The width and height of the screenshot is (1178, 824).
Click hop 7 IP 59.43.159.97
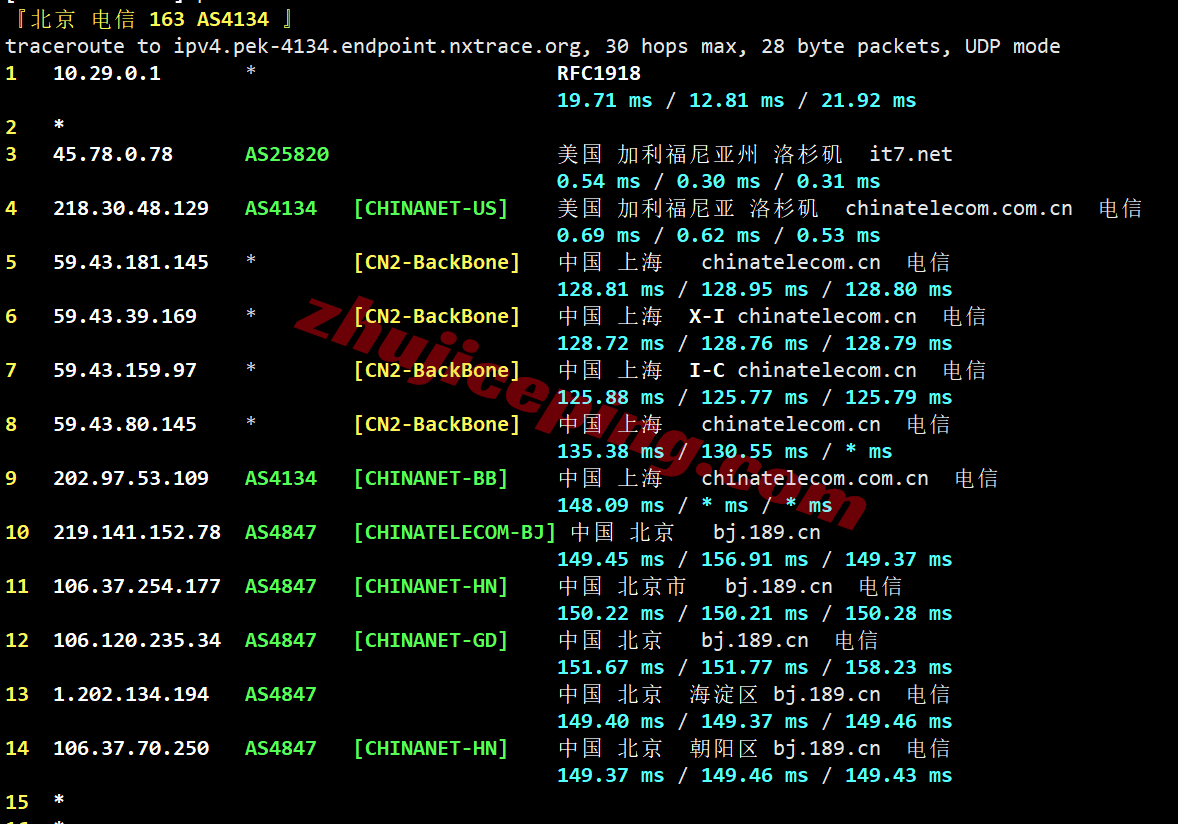(x=125, y=371)
